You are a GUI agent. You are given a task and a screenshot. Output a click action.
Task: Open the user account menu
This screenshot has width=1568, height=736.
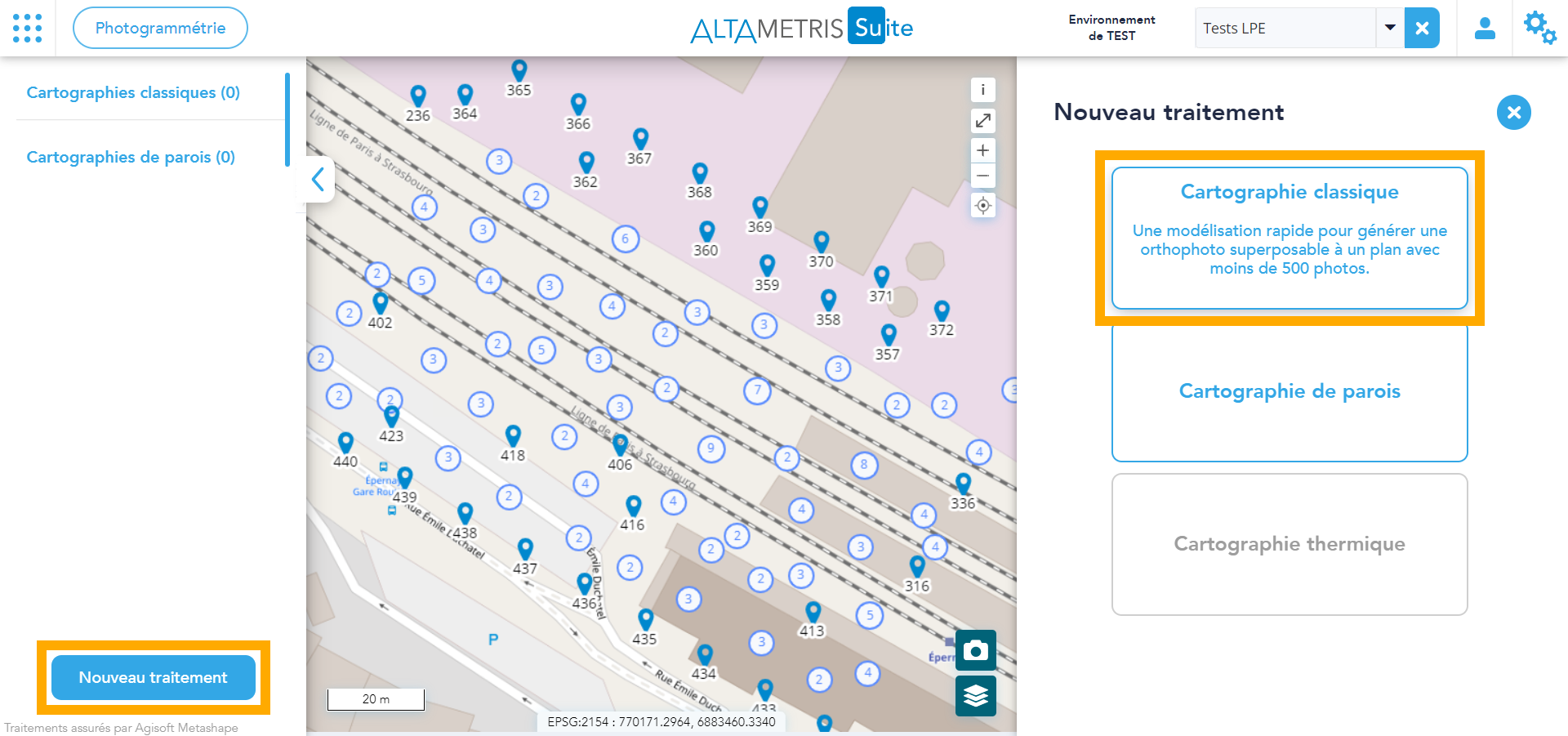(1484, 29)
